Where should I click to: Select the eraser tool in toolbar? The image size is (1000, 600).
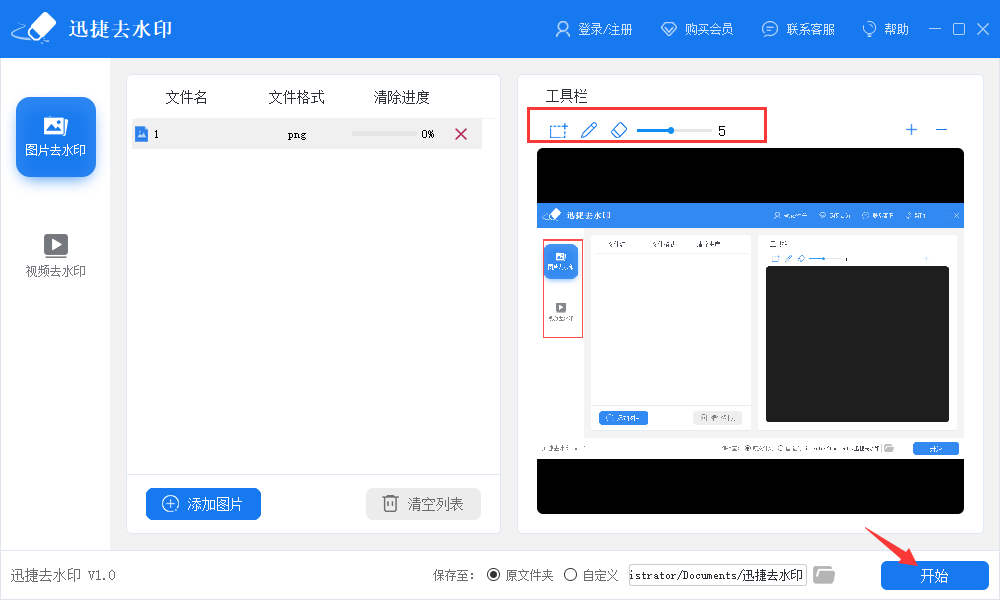tap(619, 130)
